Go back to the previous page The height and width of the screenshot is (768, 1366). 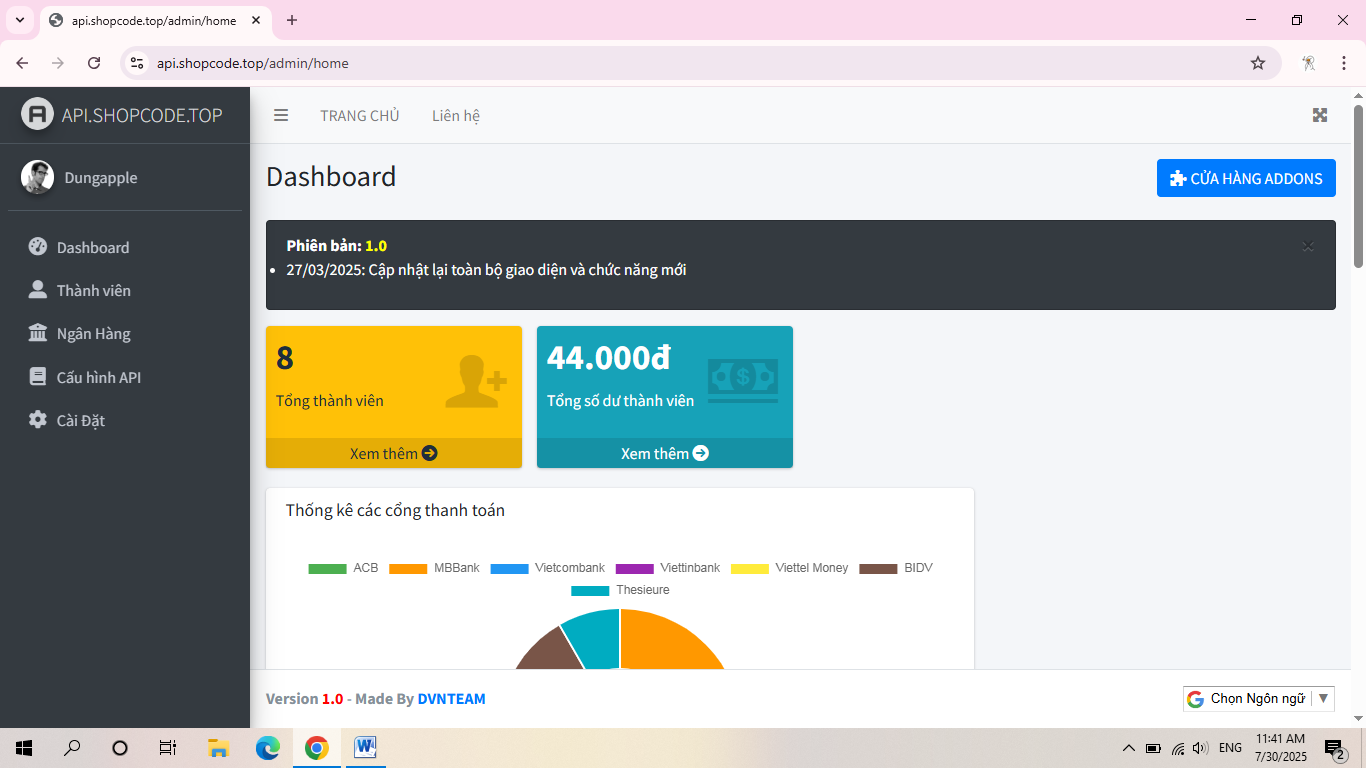(x=22, y=63)
